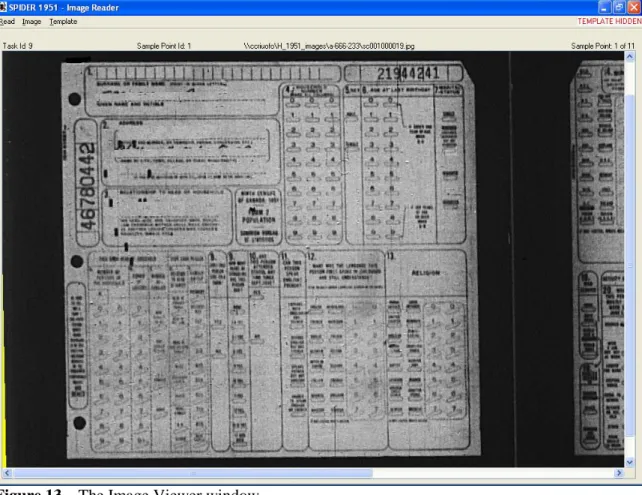Open the Image menu
Image resolution: width=642 pixels, height=495 pixels.
(32, 22)
